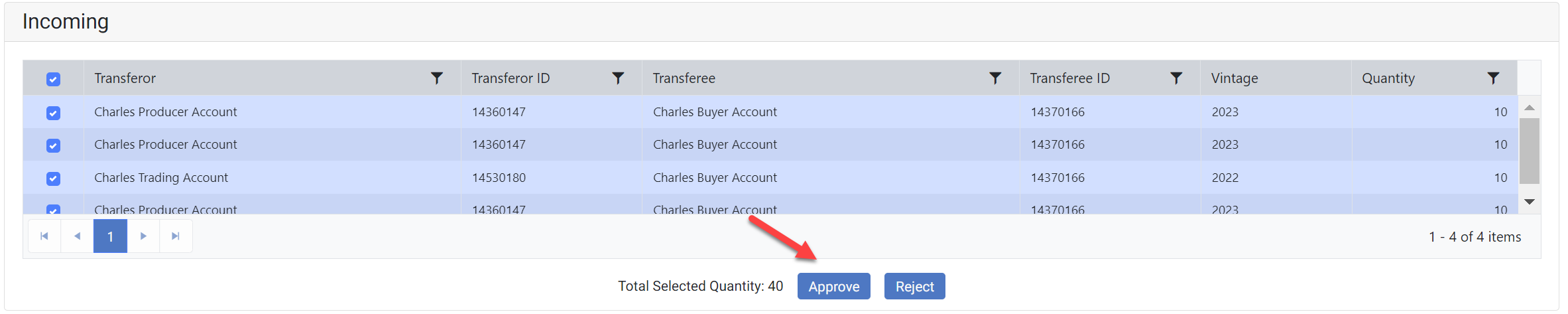The image size is (1568, 314).
Task: Toggle the select-all header checkbox
Action: click(x=54, y=80)
